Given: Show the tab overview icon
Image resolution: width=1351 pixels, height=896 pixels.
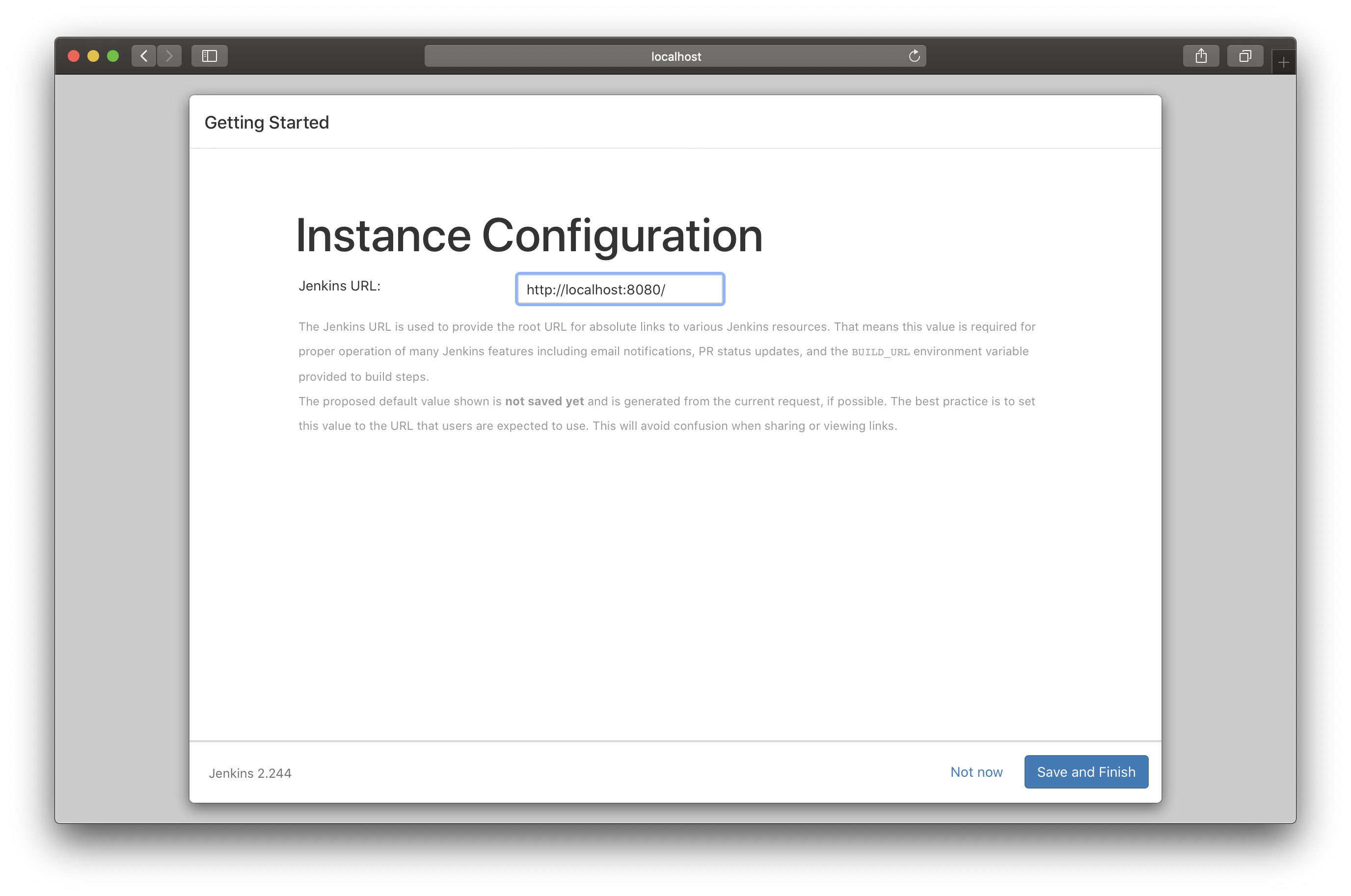Looking at the screenshot, I should tap(1244, 56).
